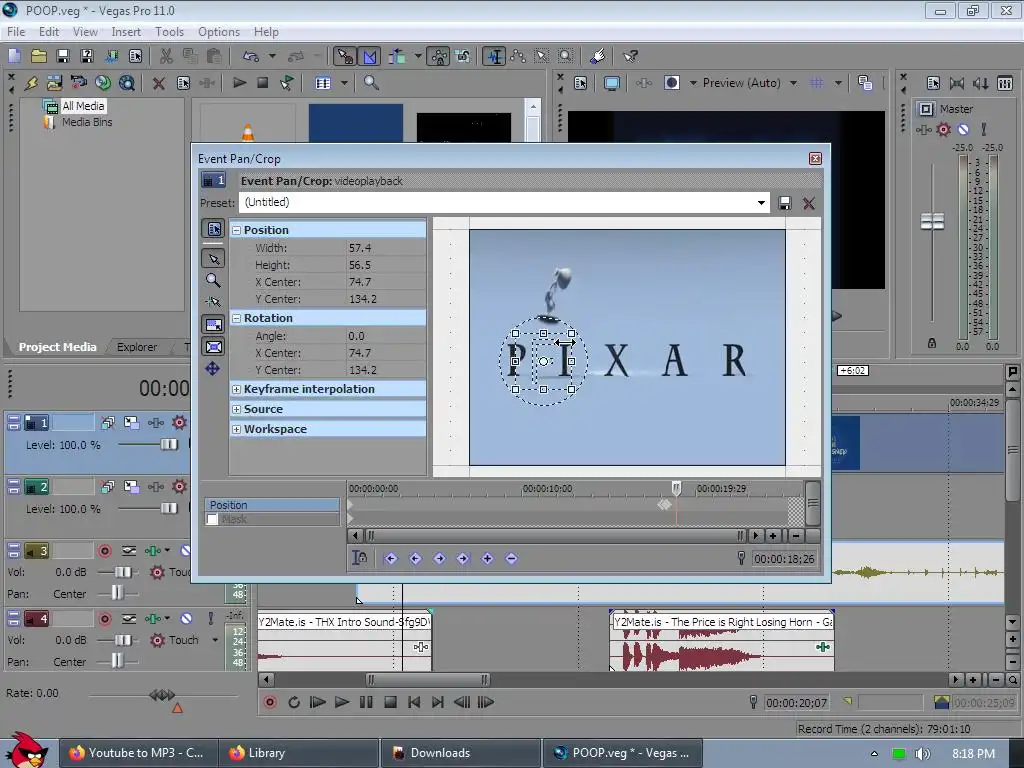The height and width of the screenshot is (768, 1024).
Task: Toggle the Mask checkbox
Action: [x=212, y=520]
